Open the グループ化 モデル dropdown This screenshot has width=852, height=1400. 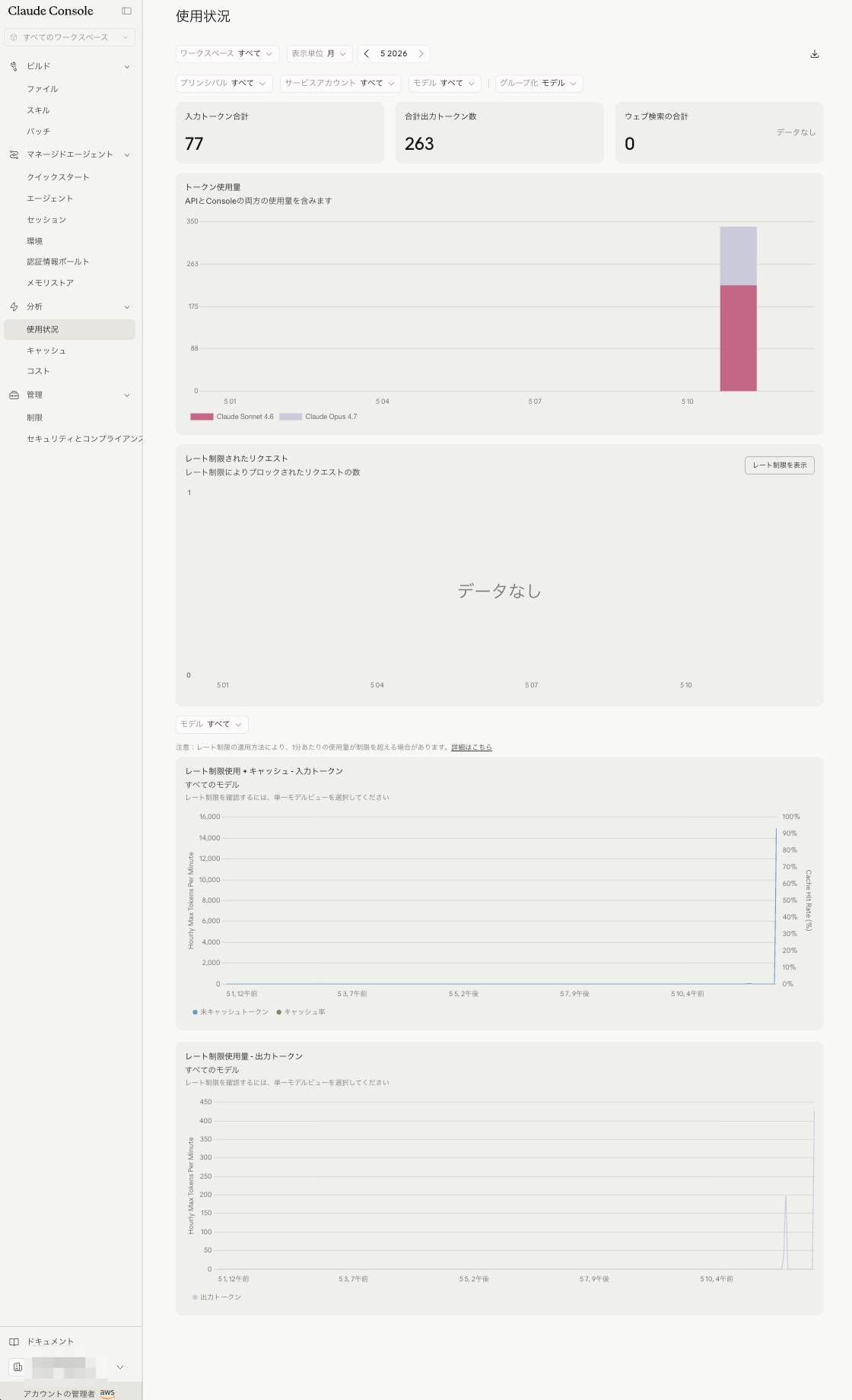tap(539, 83)
